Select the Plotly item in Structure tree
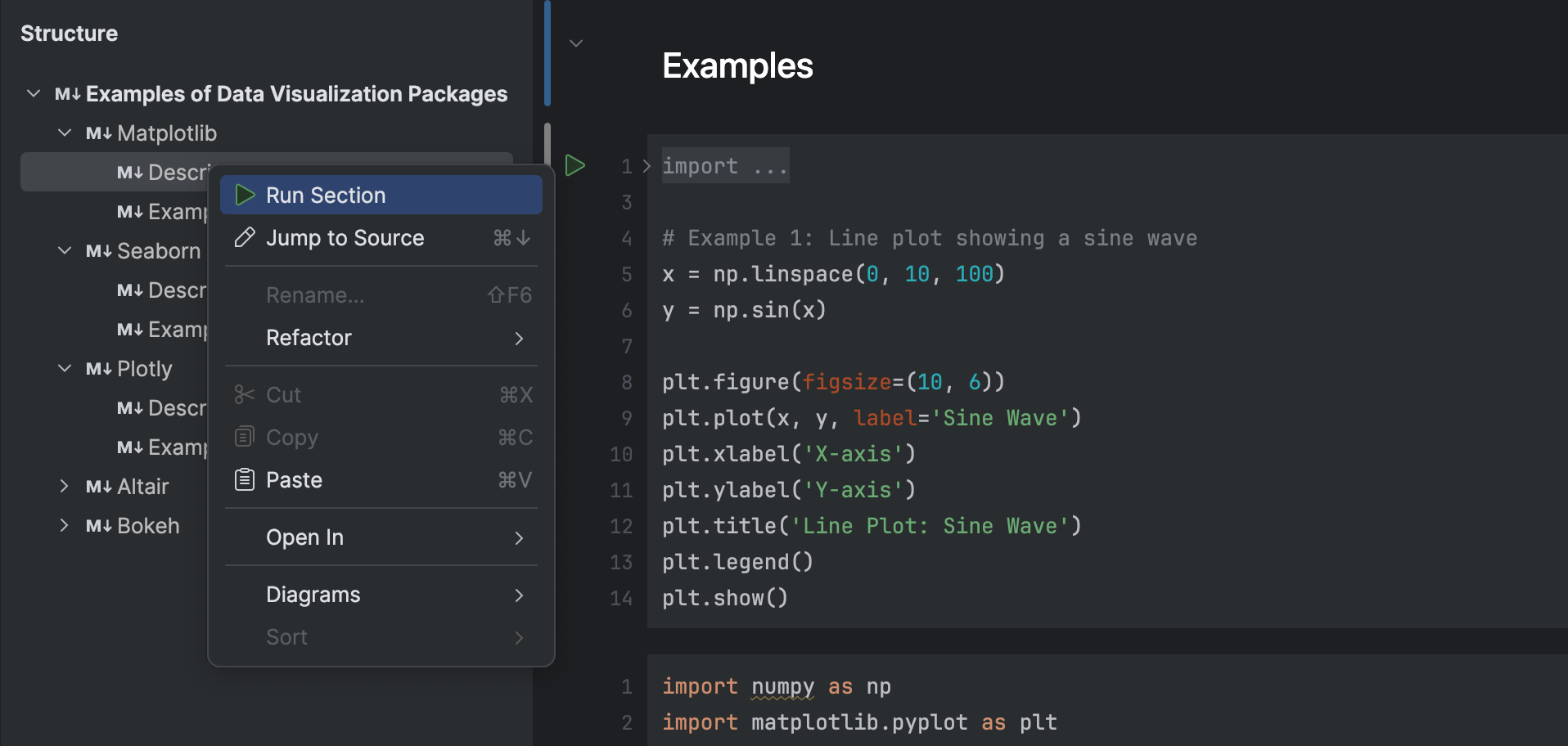The image size is (1568, 746). [144, 369]
